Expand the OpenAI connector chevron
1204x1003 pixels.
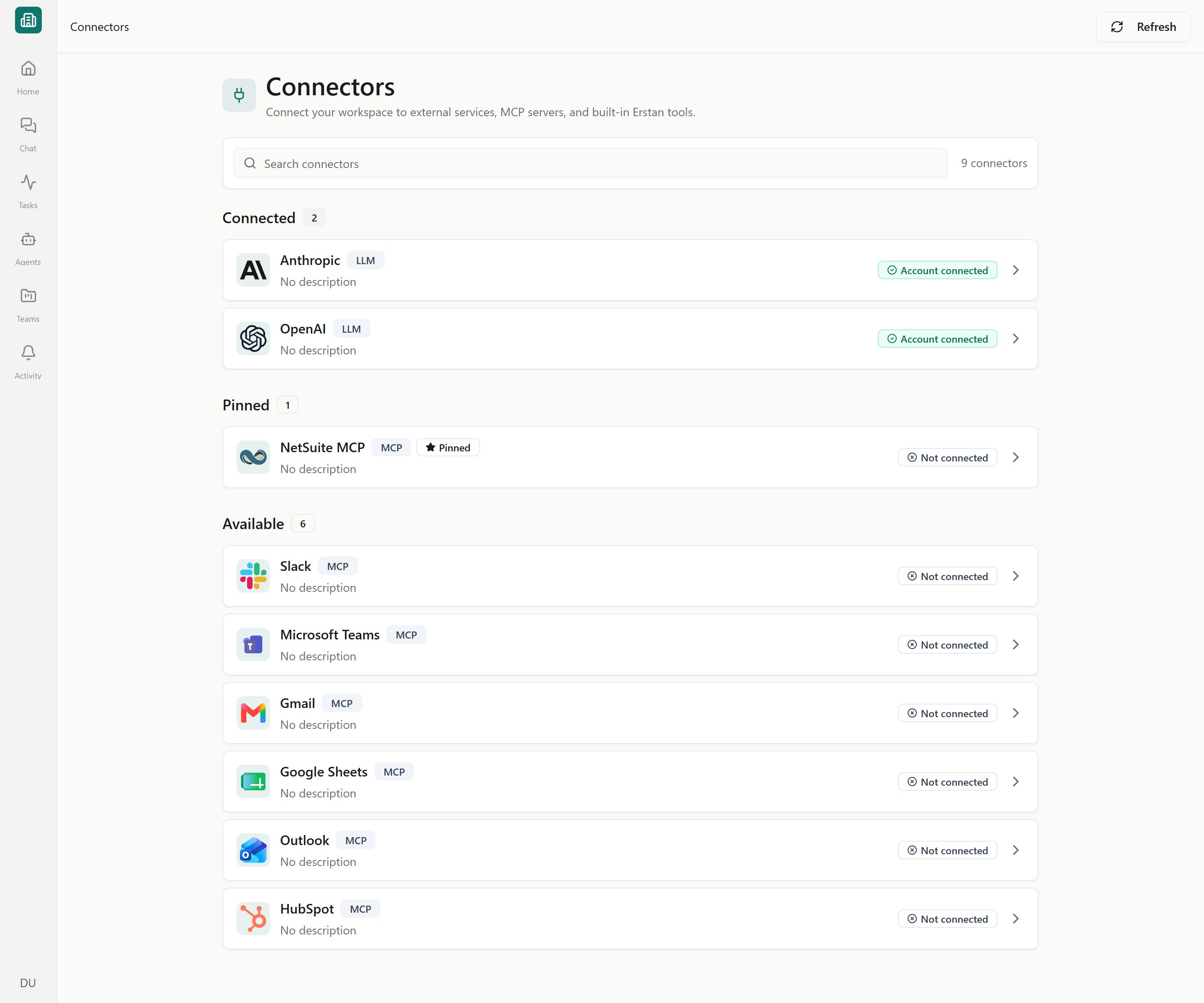1016,339
